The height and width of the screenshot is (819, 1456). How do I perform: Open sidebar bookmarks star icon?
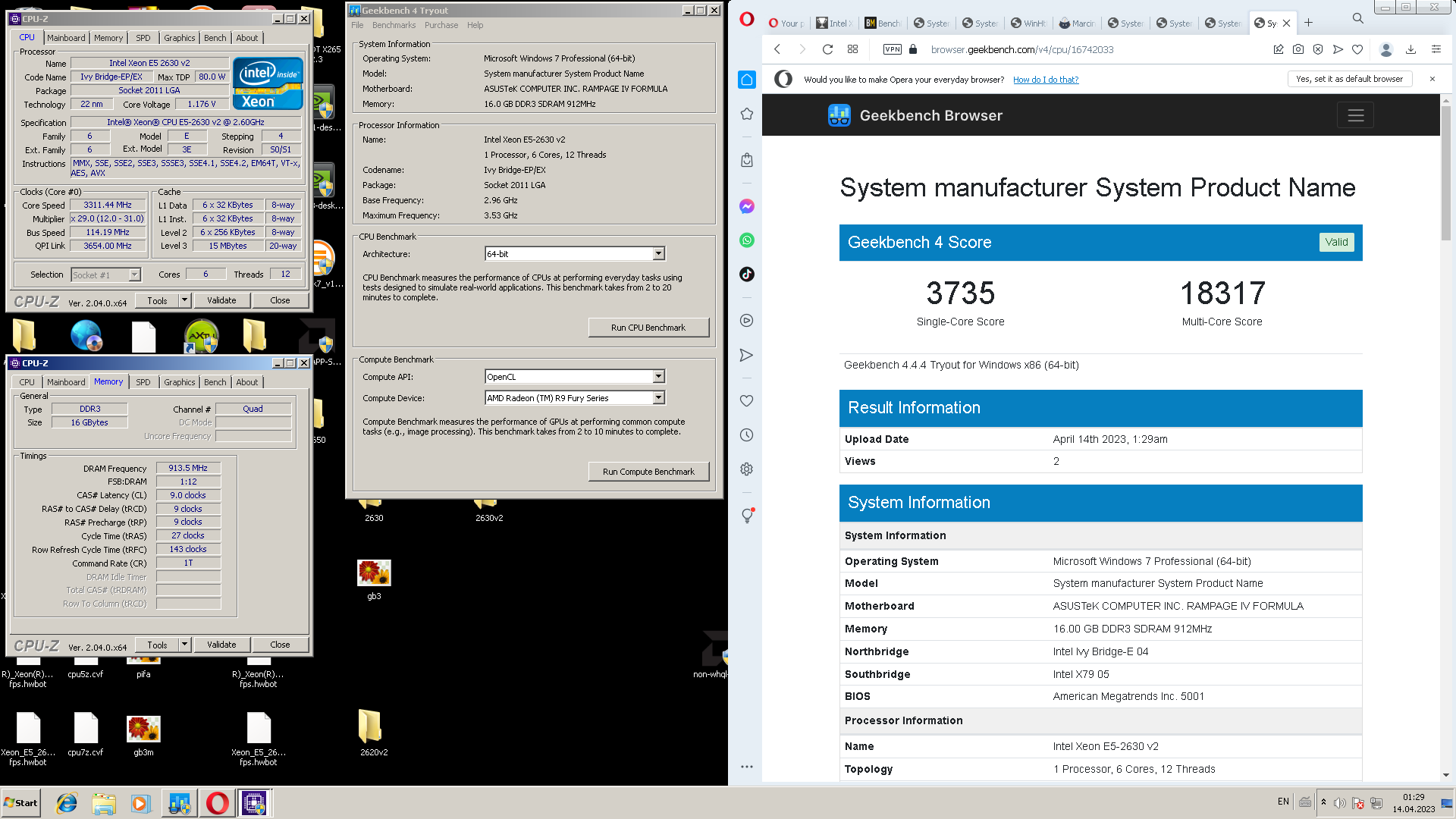pos(747,114)
